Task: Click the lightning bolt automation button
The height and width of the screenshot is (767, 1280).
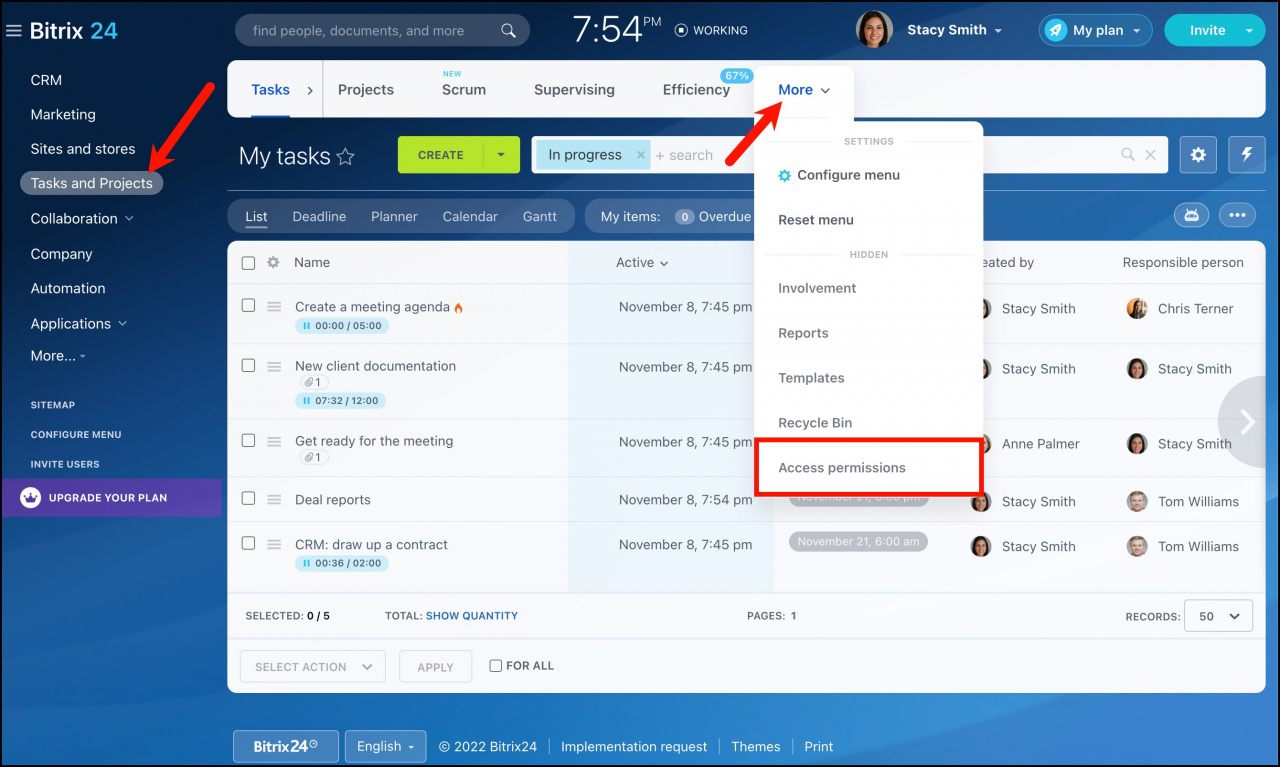Action: click(x=1247, y=155)
